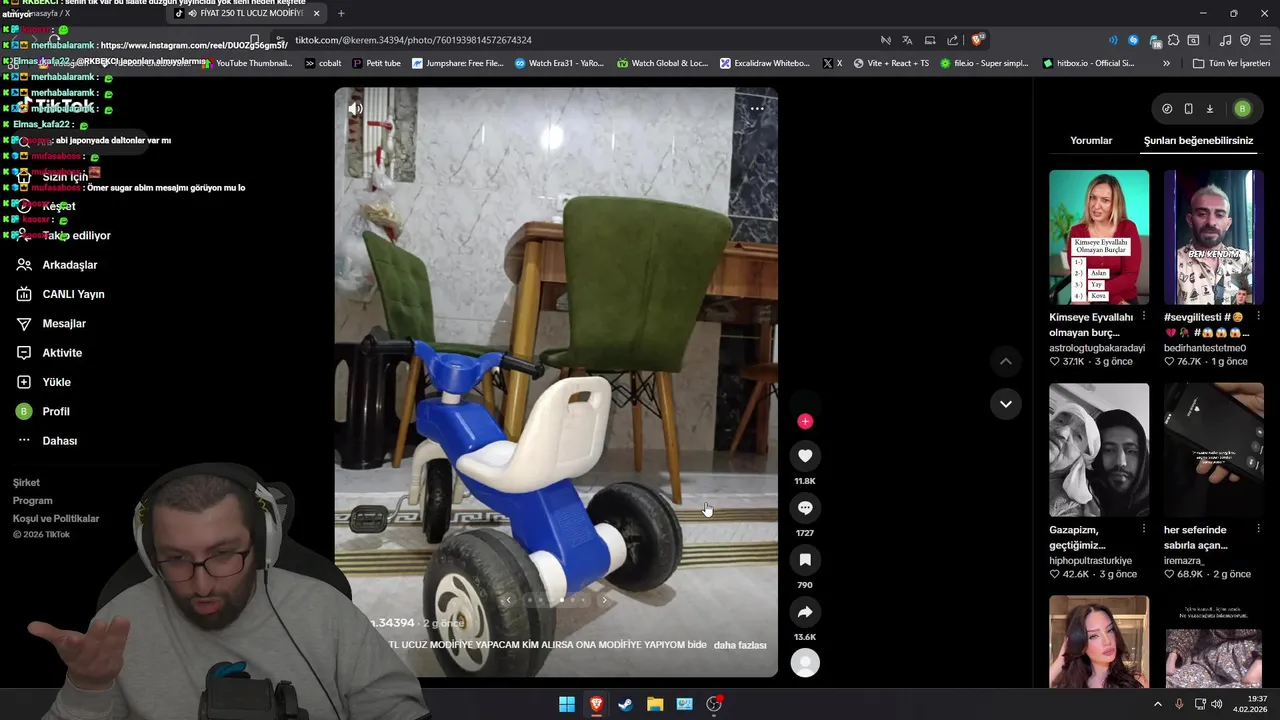Open the Kimseye Eyvallahı olmayan burç video thumbnail

[1099, 237]
